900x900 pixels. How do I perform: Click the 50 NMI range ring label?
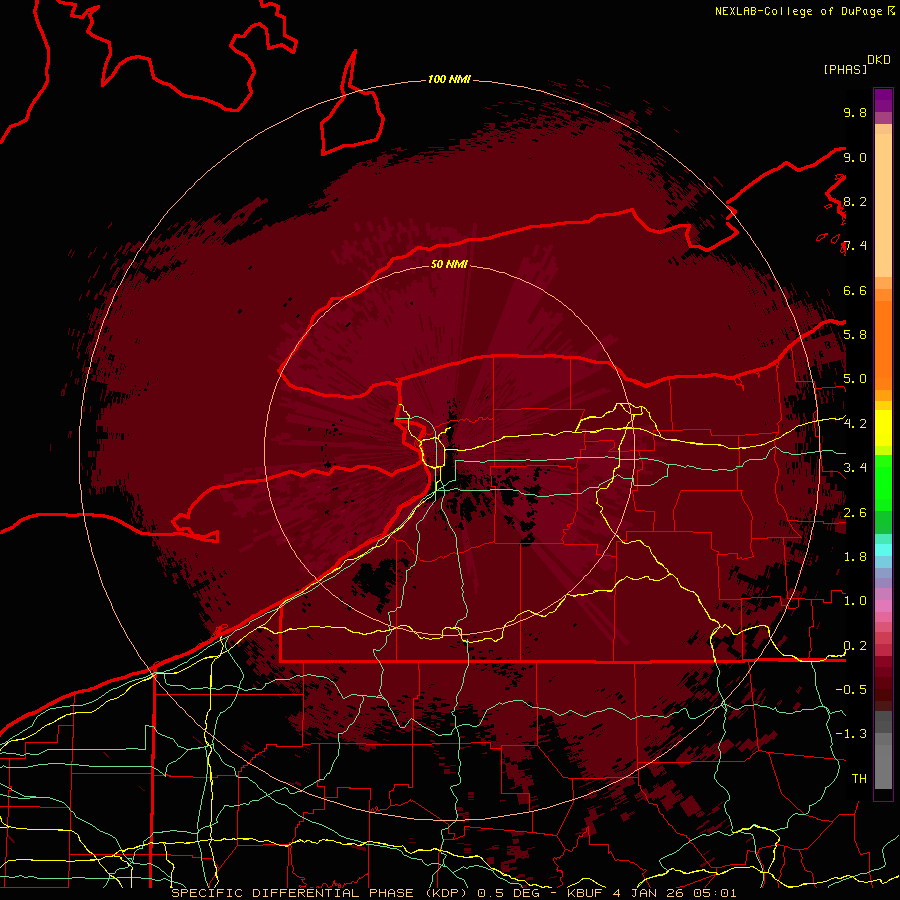click(449, 264)
